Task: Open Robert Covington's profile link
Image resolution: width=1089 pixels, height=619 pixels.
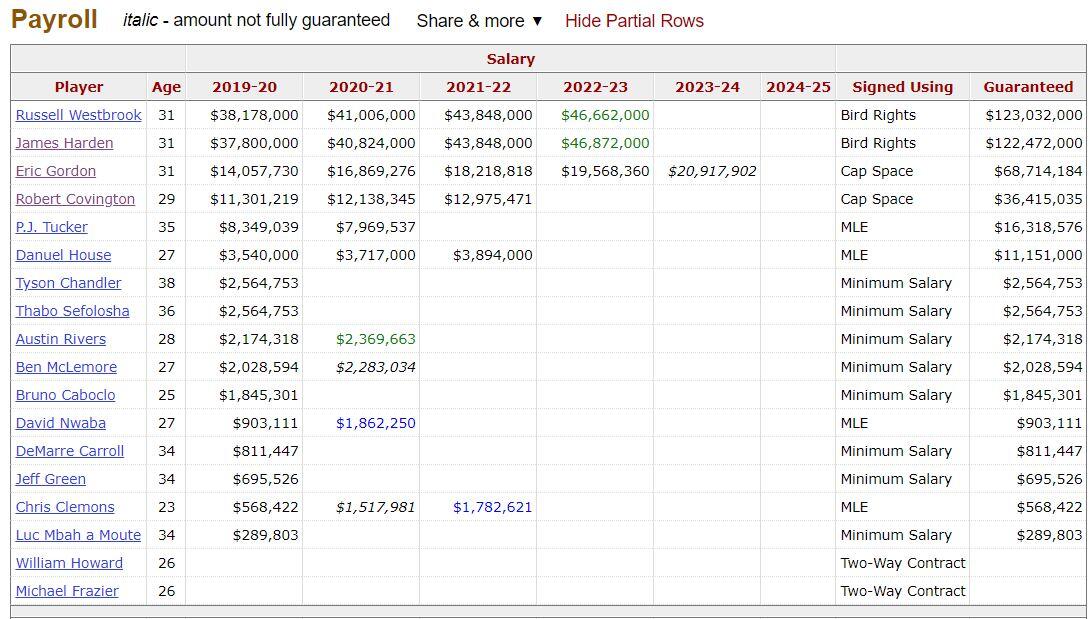Action: (75, 199)
